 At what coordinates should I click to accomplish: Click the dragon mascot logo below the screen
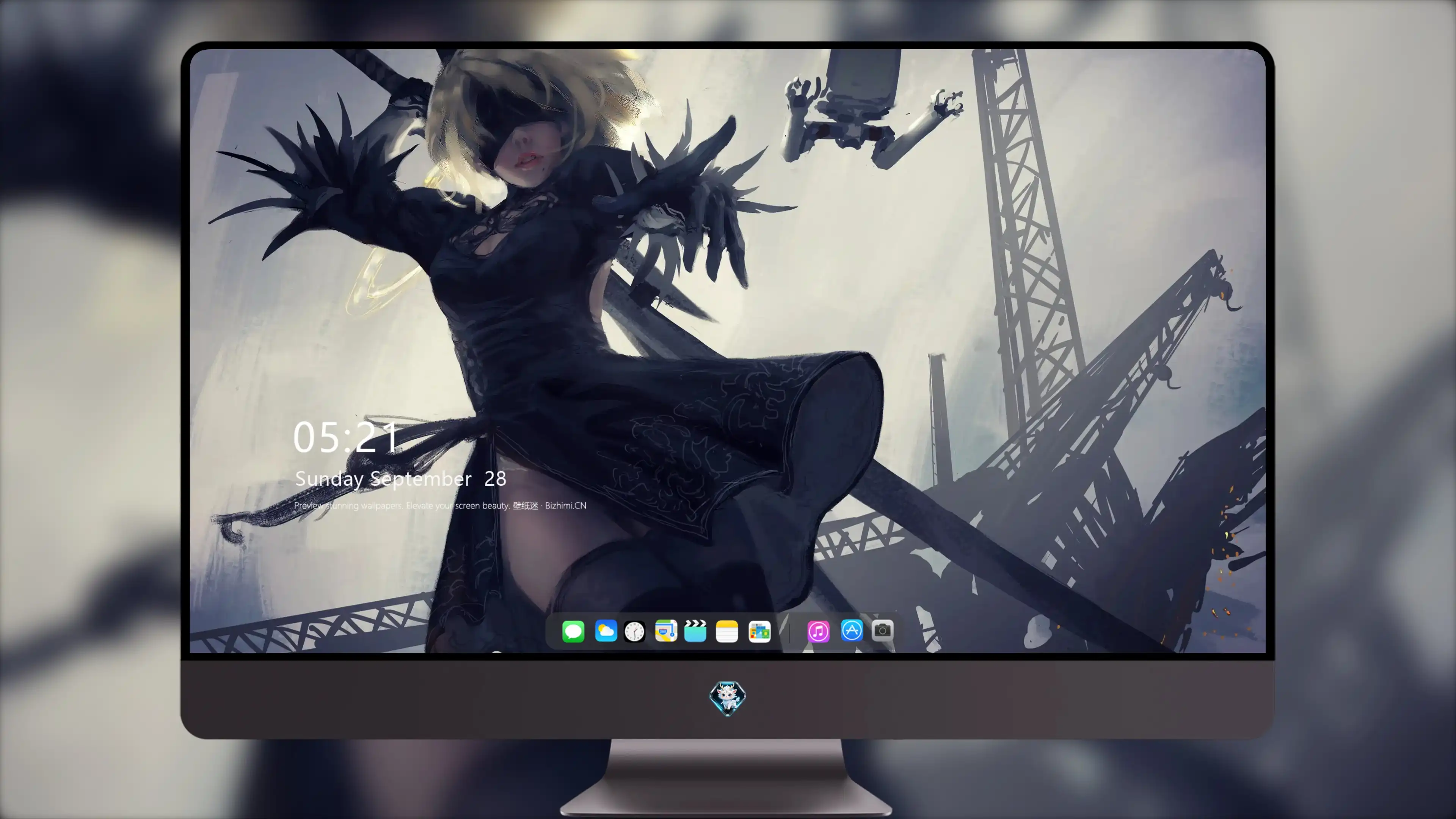click(728, 698)
